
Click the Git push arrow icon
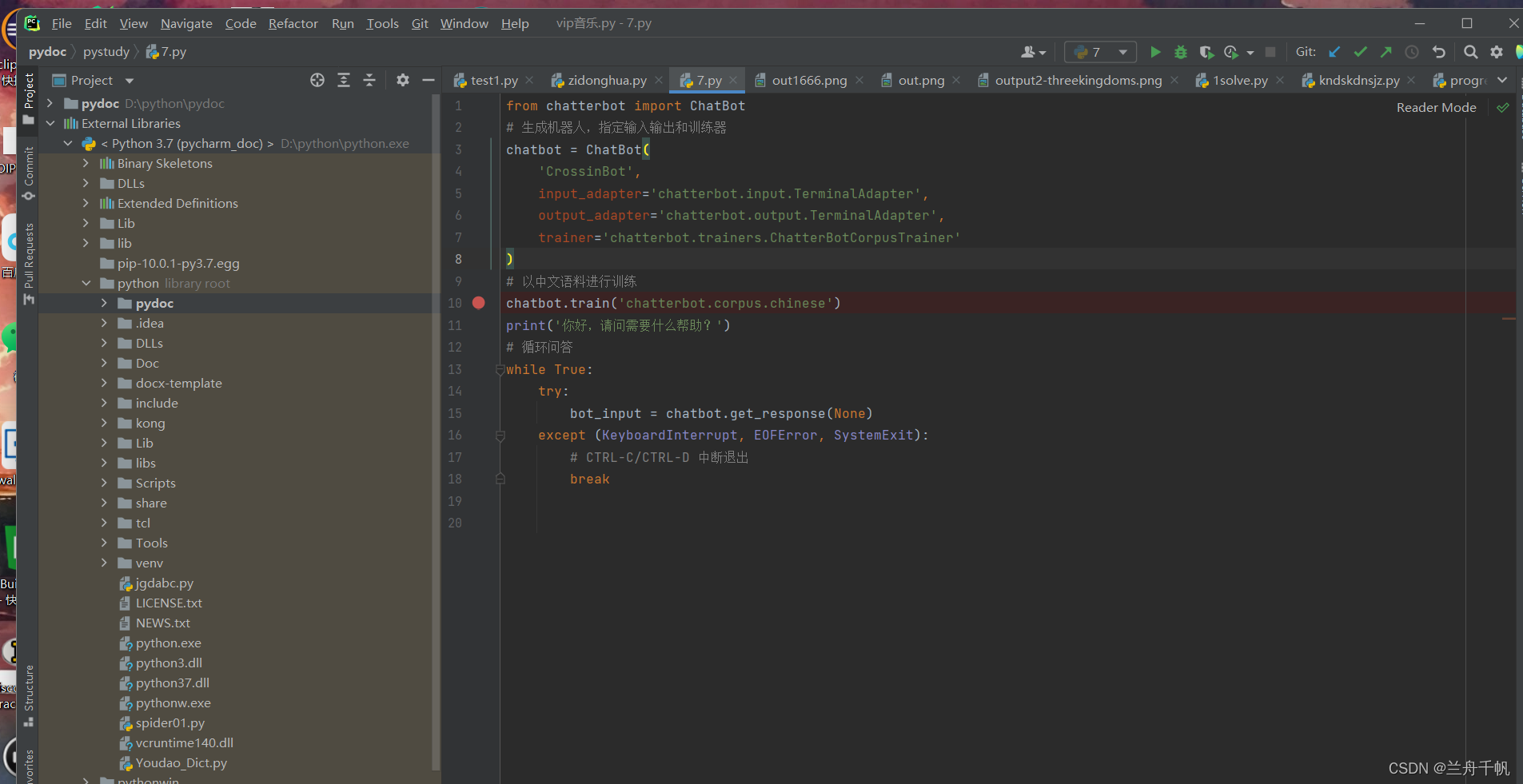[1386, 52]
